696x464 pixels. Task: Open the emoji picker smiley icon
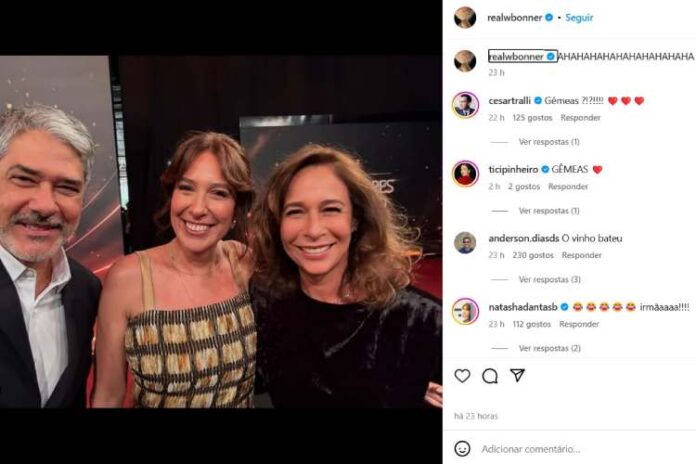click(x=462, y=449)
